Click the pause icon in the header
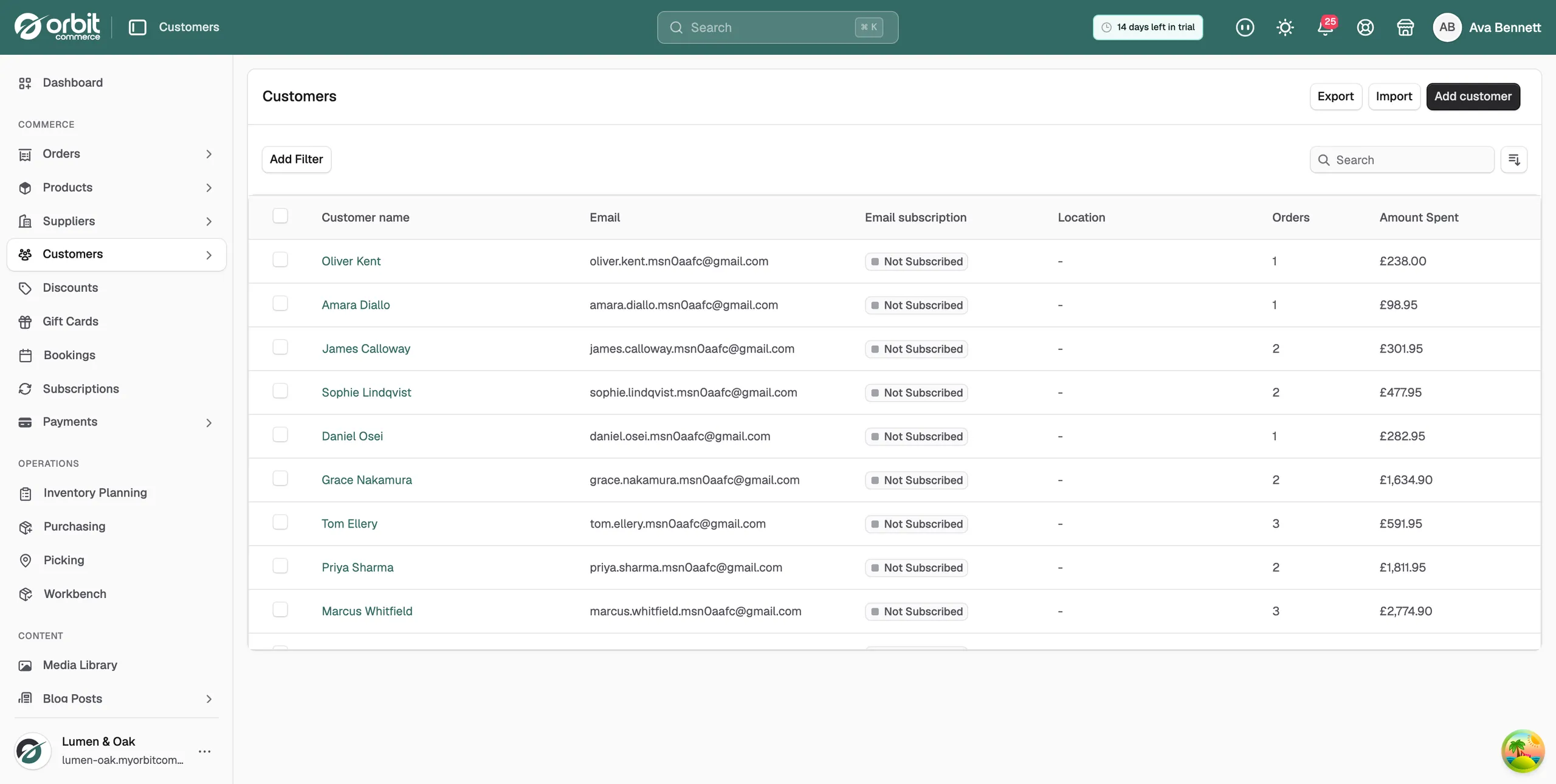Screen dimensions: 1556x784 point(1245,27)
